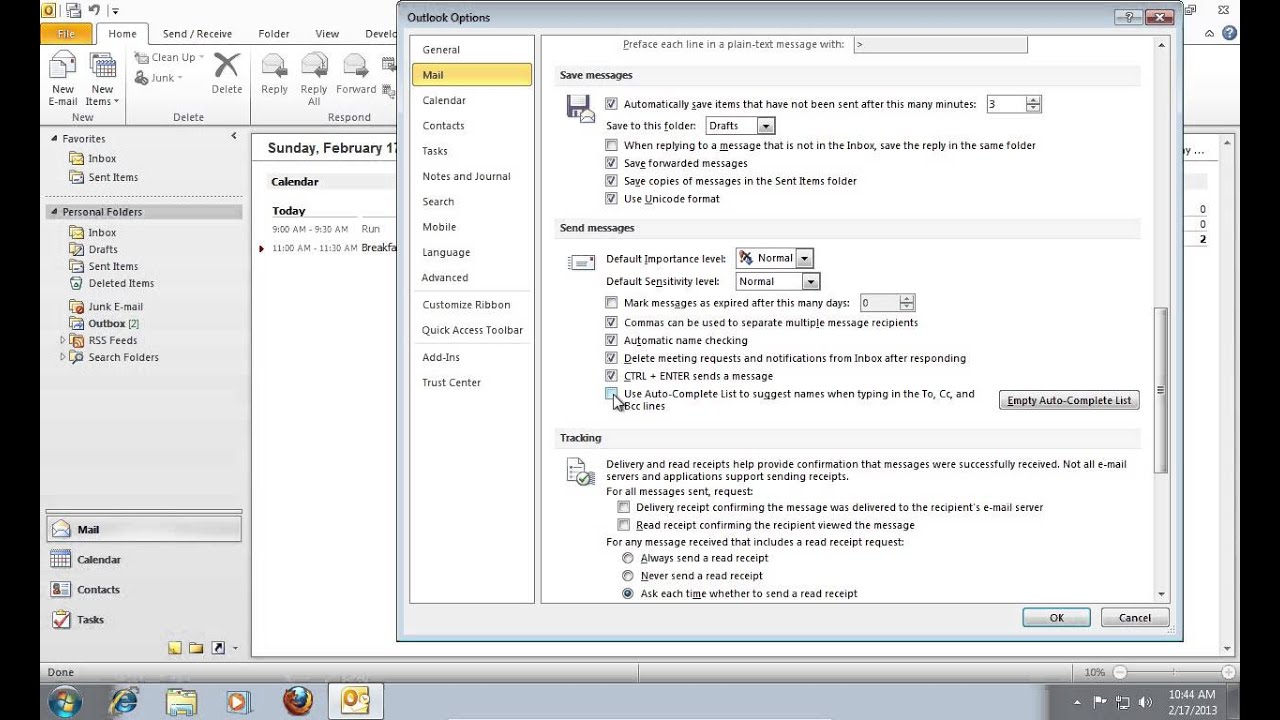Screen dimensions: 1280x720
Task: Open the Folder ribbon tab
Action: pos(273,33)
